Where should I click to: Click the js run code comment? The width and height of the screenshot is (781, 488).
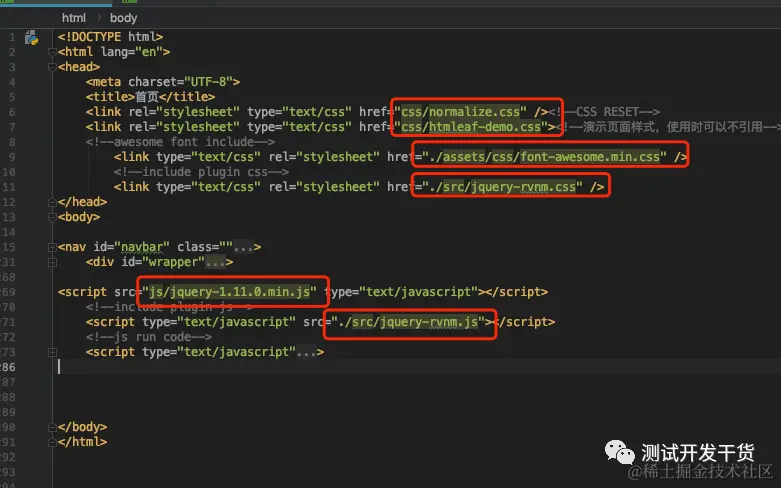pos(148,337)
